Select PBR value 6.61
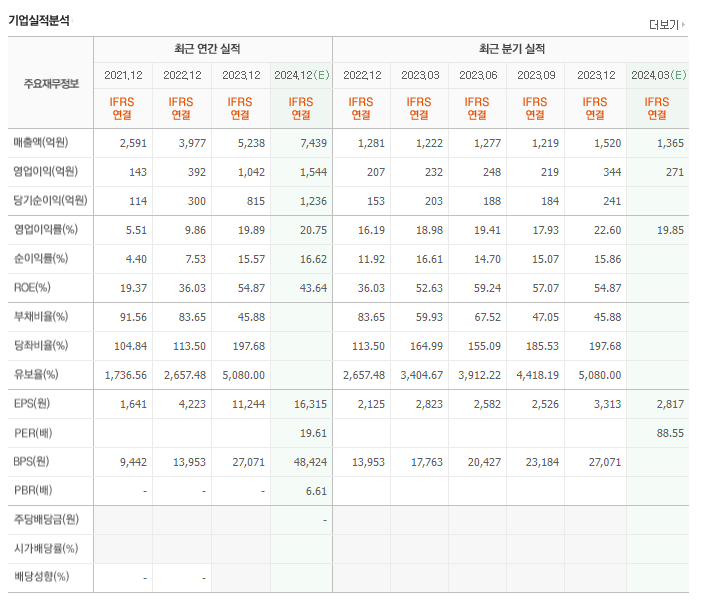The height and width of the screenshot is (600, 701). (316, 491)
